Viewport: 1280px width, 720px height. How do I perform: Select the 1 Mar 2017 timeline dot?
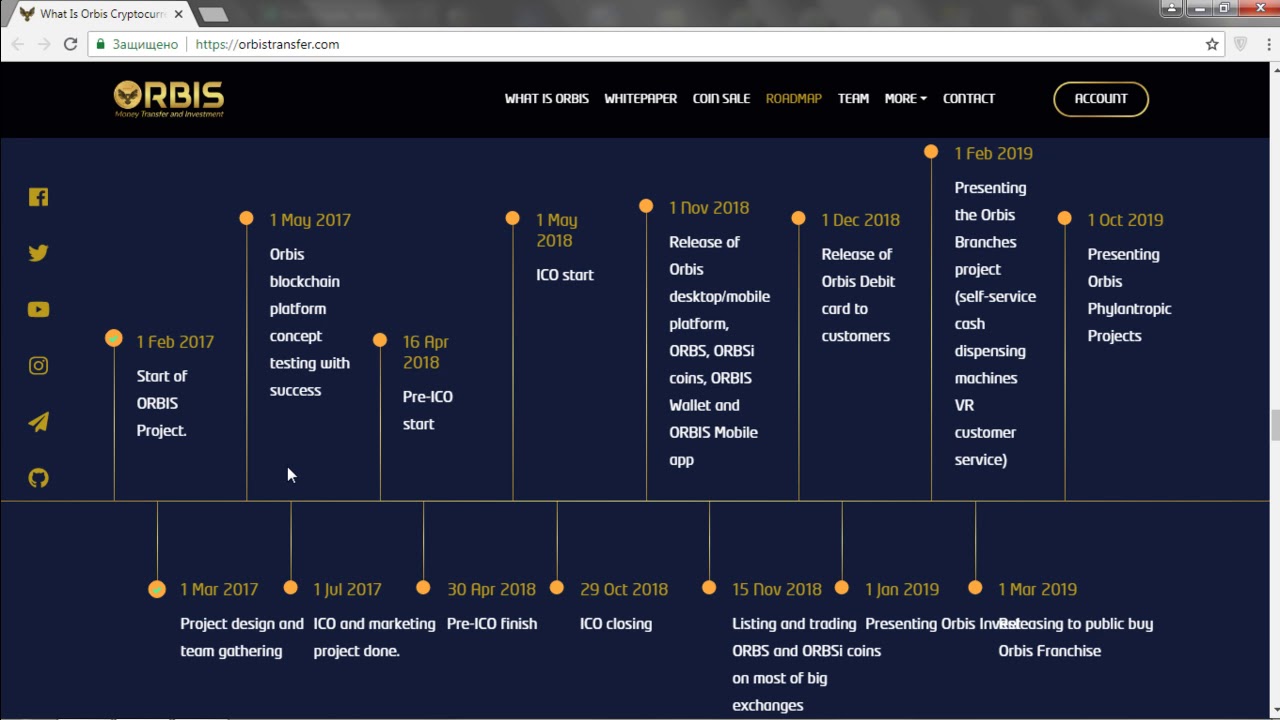click(157, 589)
